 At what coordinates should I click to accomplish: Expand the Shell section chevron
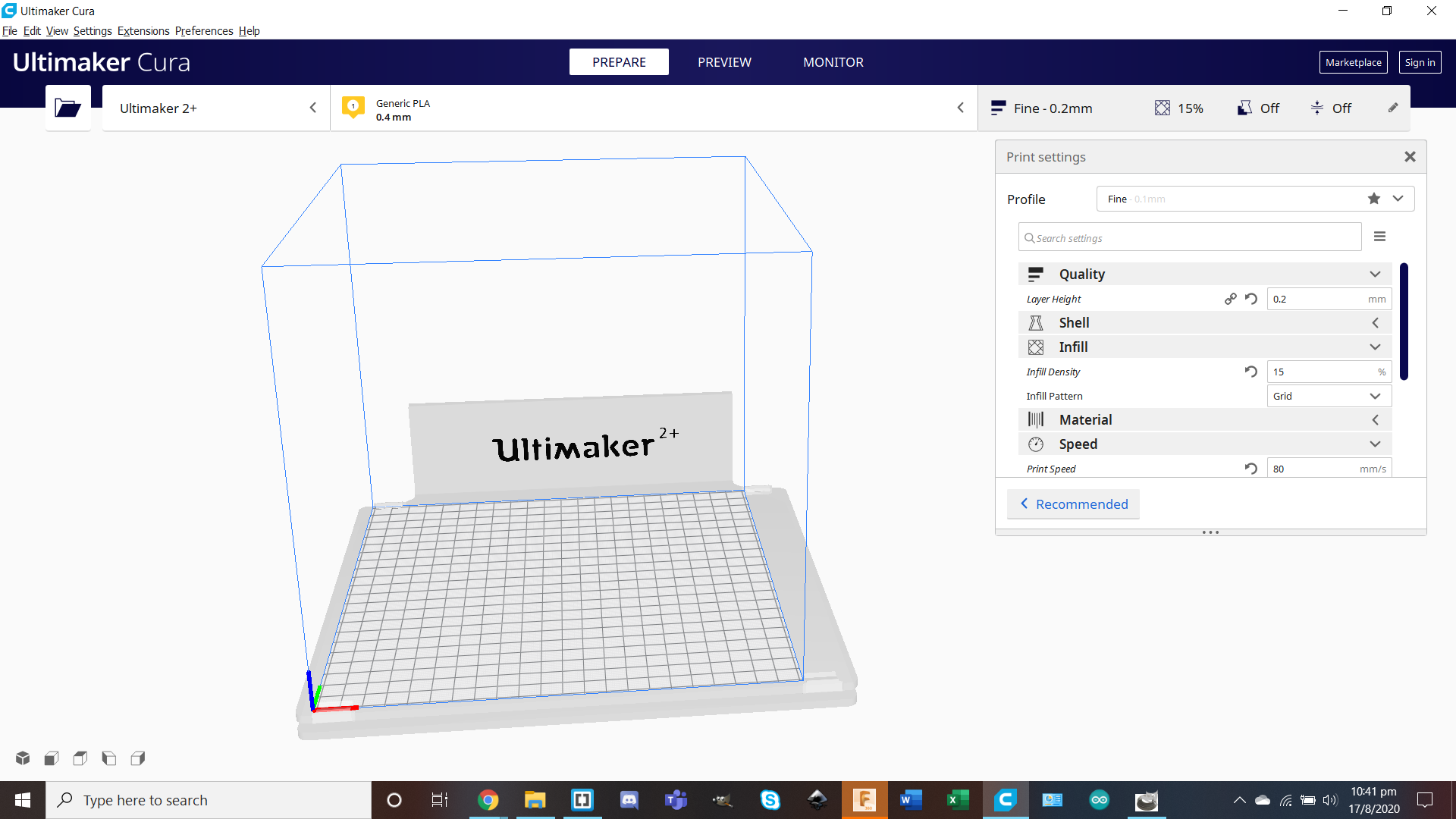point(1375,323)
